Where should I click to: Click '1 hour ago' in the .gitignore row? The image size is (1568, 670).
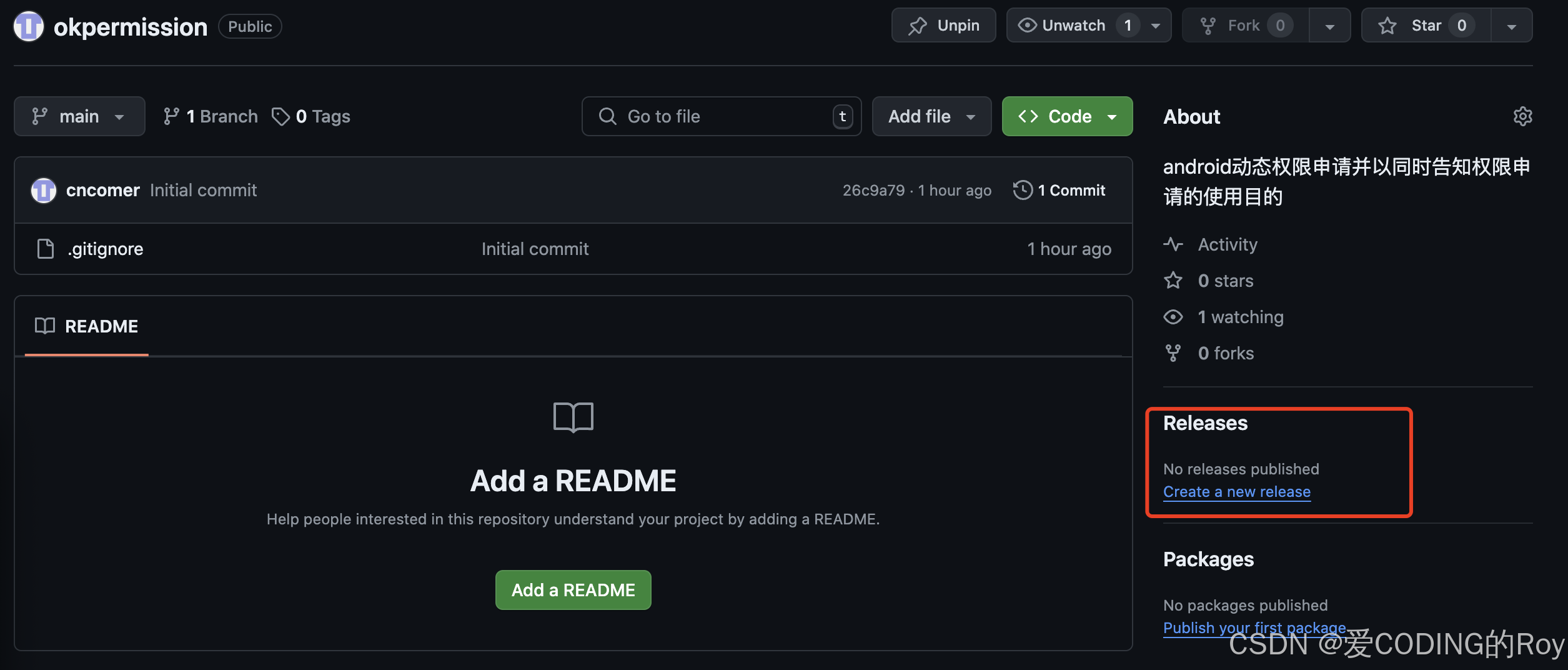[x=1069, y=249]
